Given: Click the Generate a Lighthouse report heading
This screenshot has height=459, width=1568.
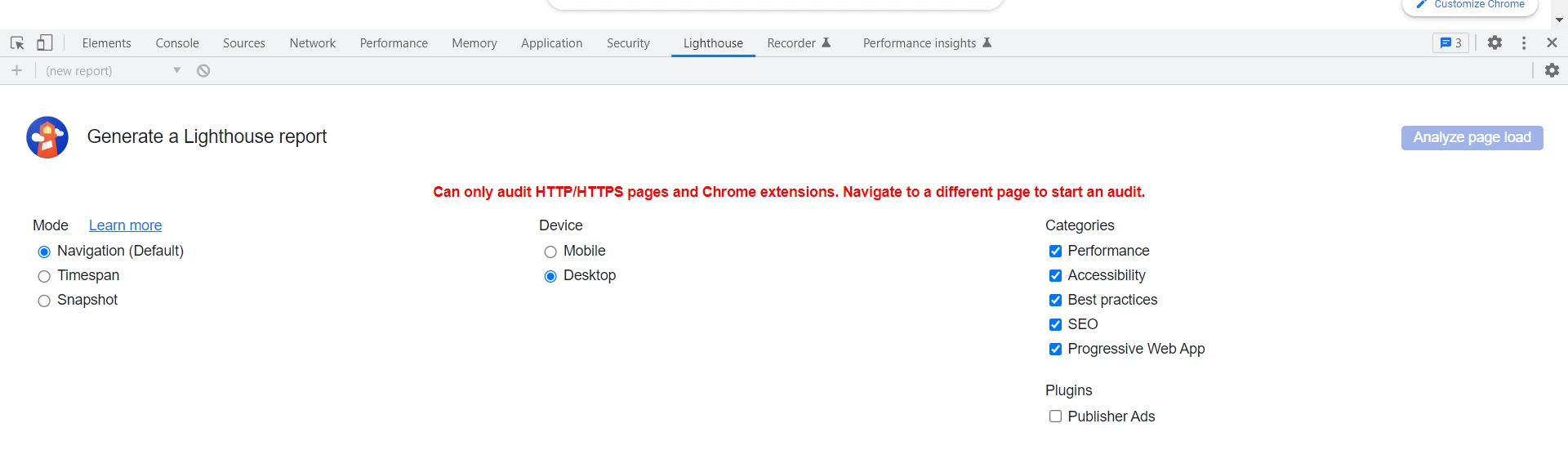Looking at the screenshot, I should point(207,137).
